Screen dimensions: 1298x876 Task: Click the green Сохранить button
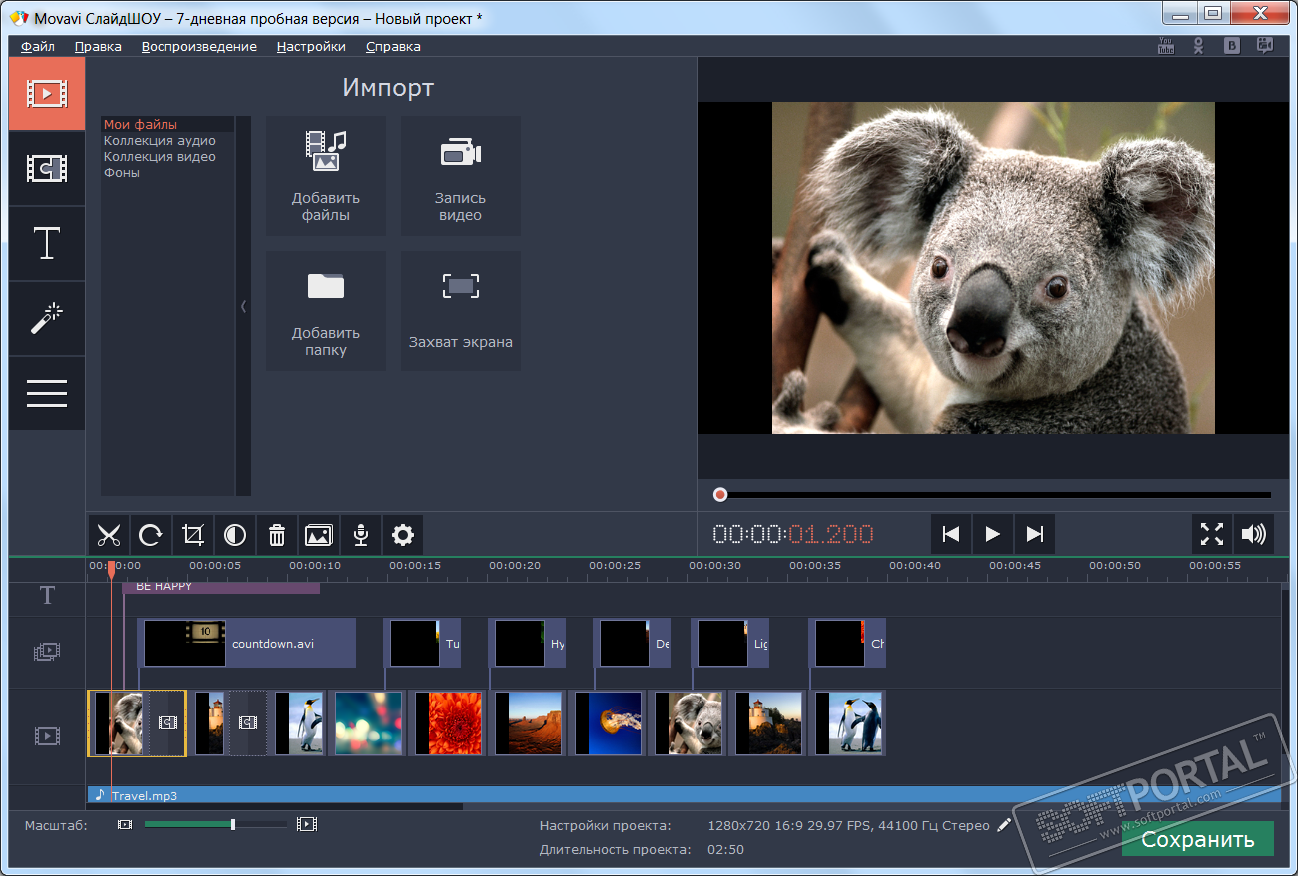pos(1197,839)
